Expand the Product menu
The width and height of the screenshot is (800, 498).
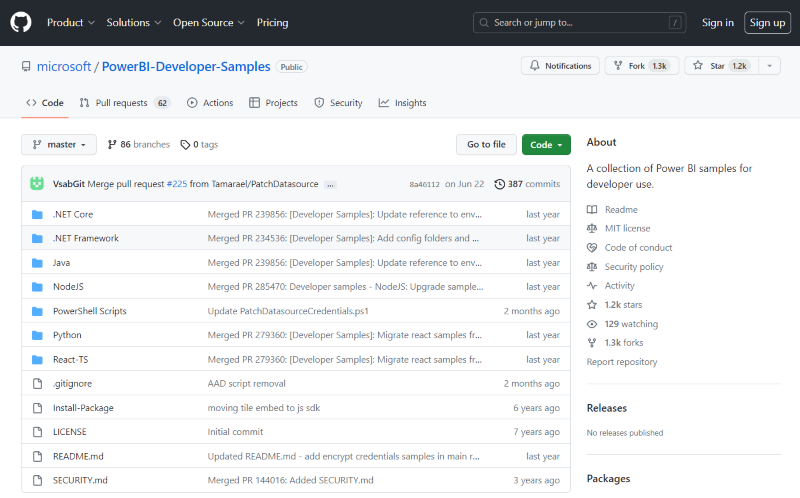[70, 22]
